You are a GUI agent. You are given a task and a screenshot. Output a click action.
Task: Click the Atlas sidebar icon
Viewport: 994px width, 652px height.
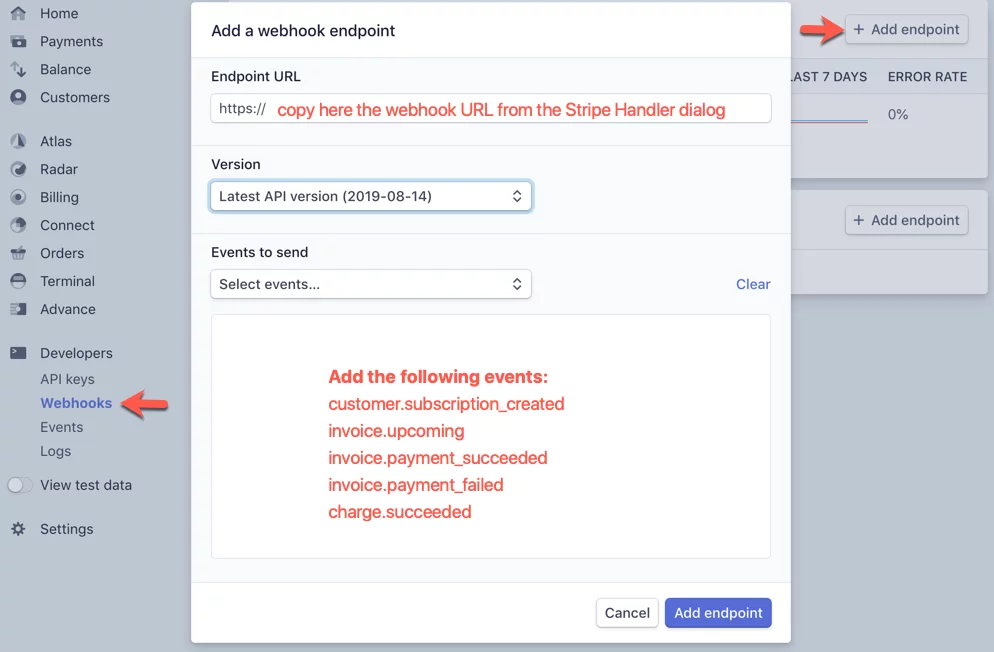tap(18, 142)
